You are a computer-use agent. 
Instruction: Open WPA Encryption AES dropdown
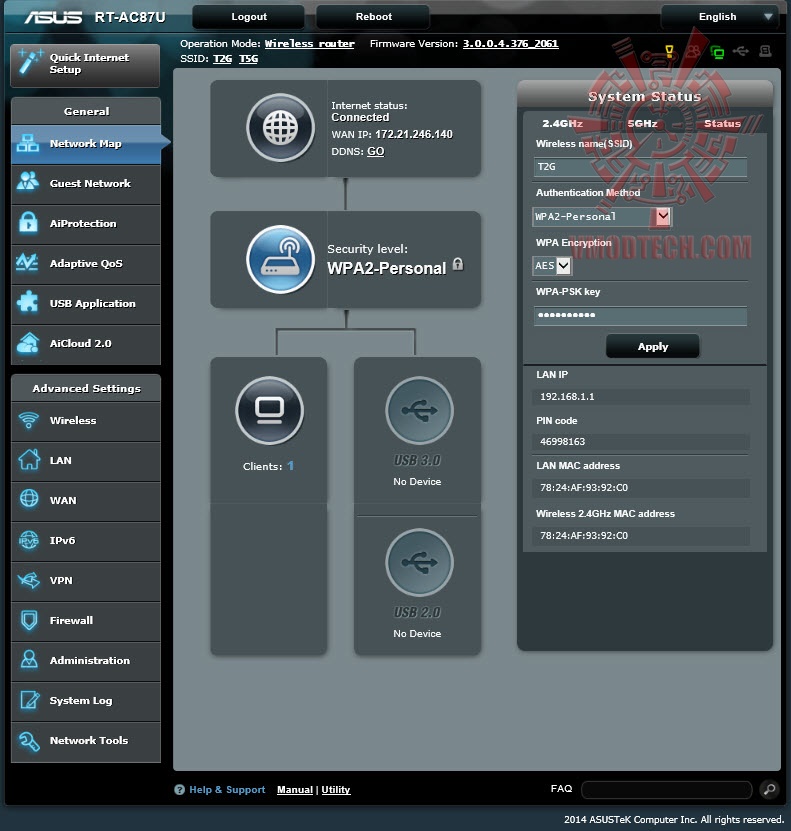tap(552, 266)
